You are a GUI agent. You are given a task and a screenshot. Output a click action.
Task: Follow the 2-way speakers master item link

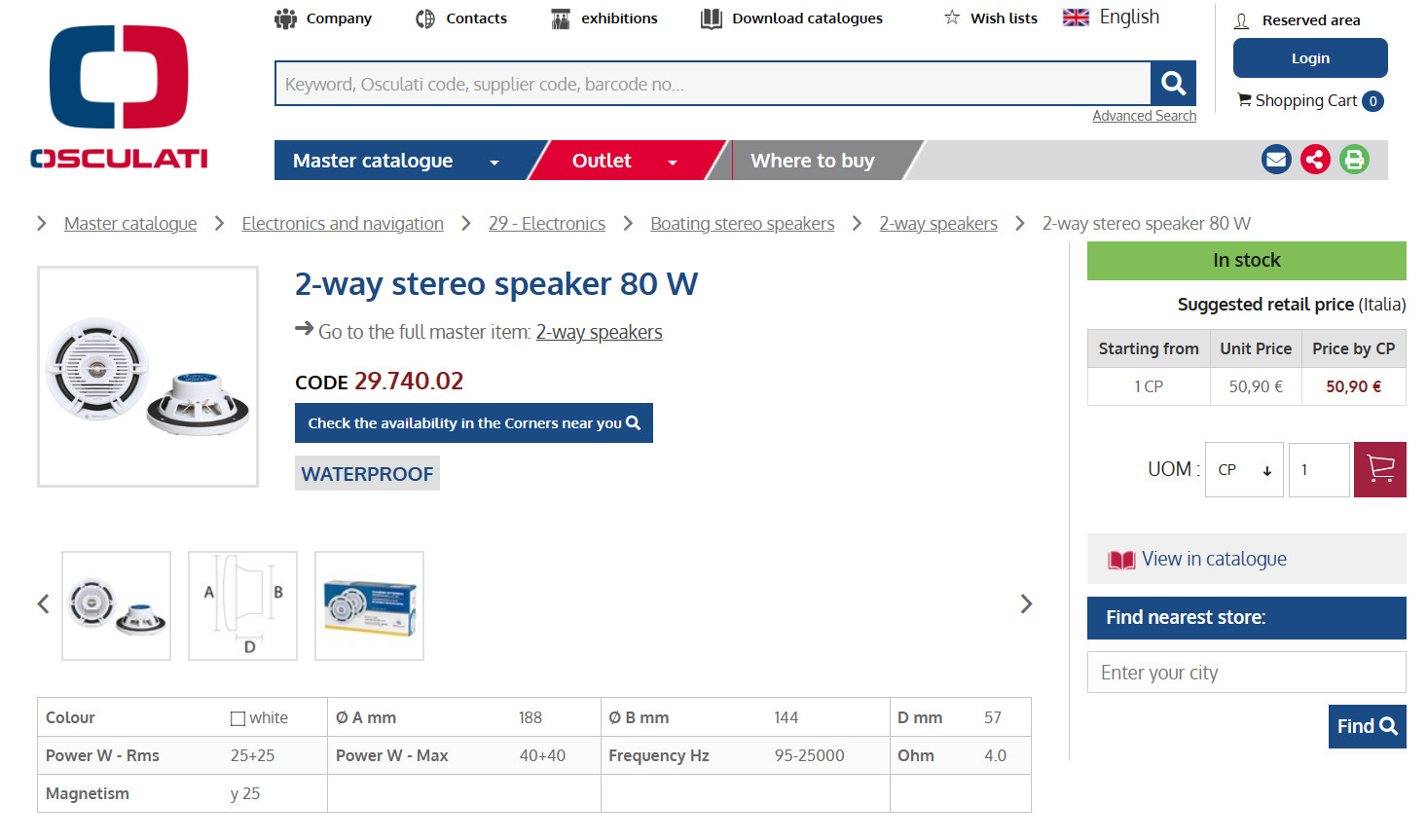(599, 332)
